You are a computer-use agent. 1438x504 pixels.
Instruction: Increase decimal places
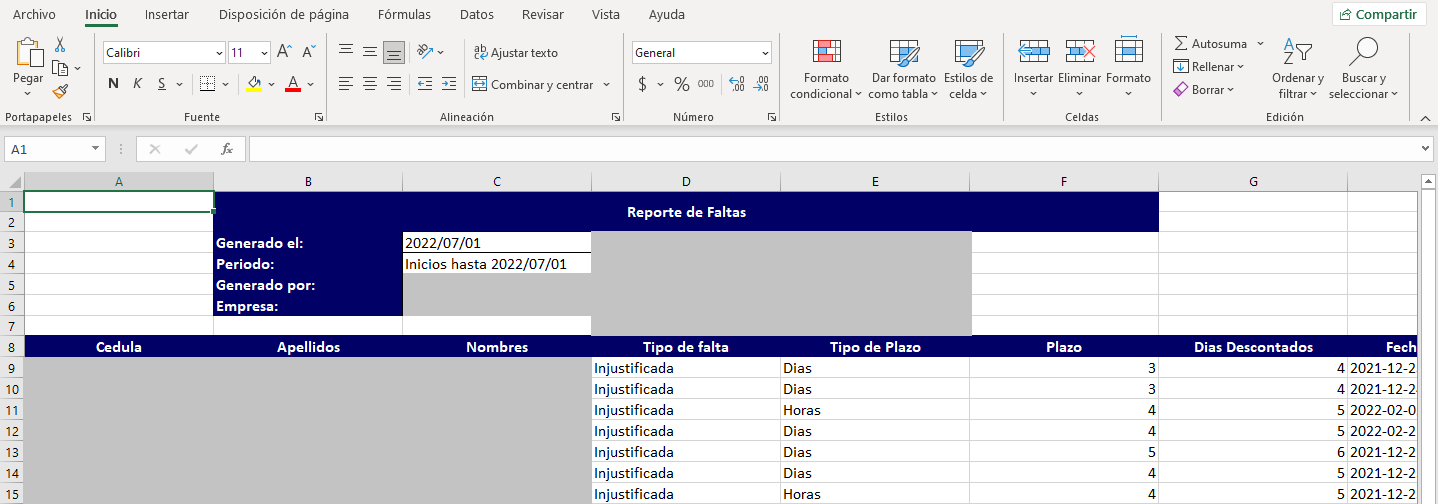737,84
